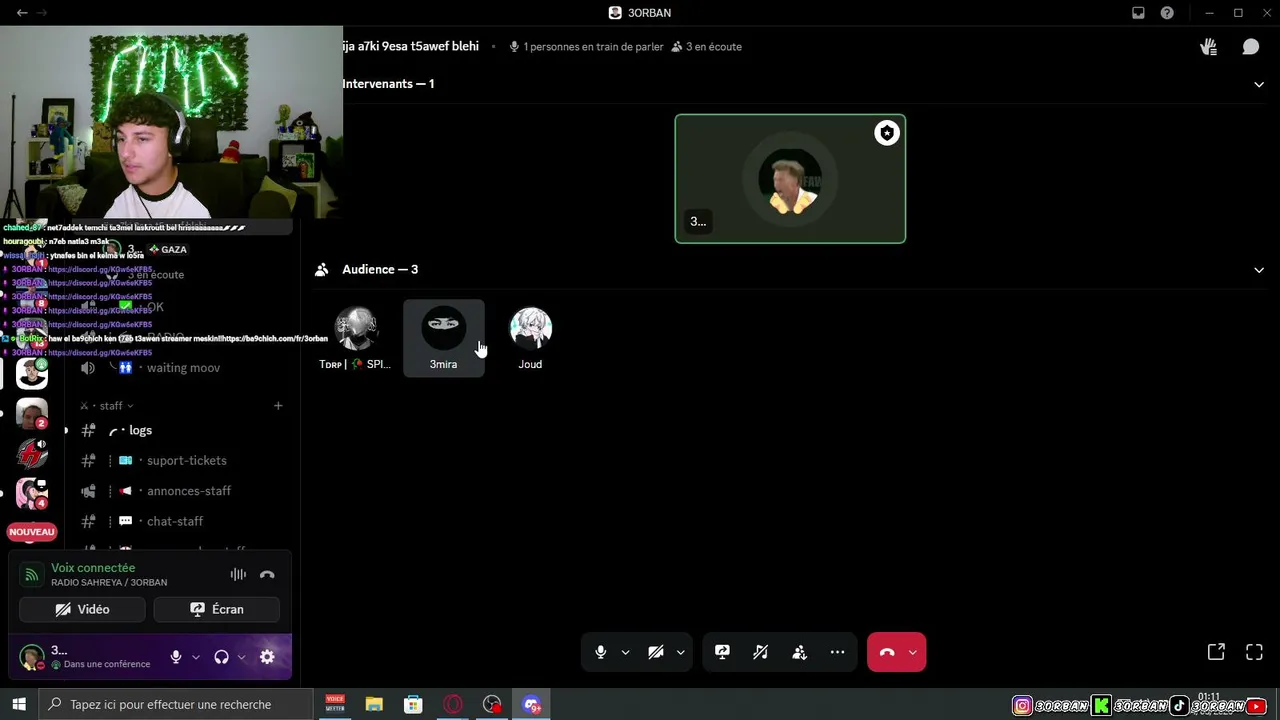Collapse the Audience section
Screen dimensions: 1280x720
click(x=1259, y=270)
